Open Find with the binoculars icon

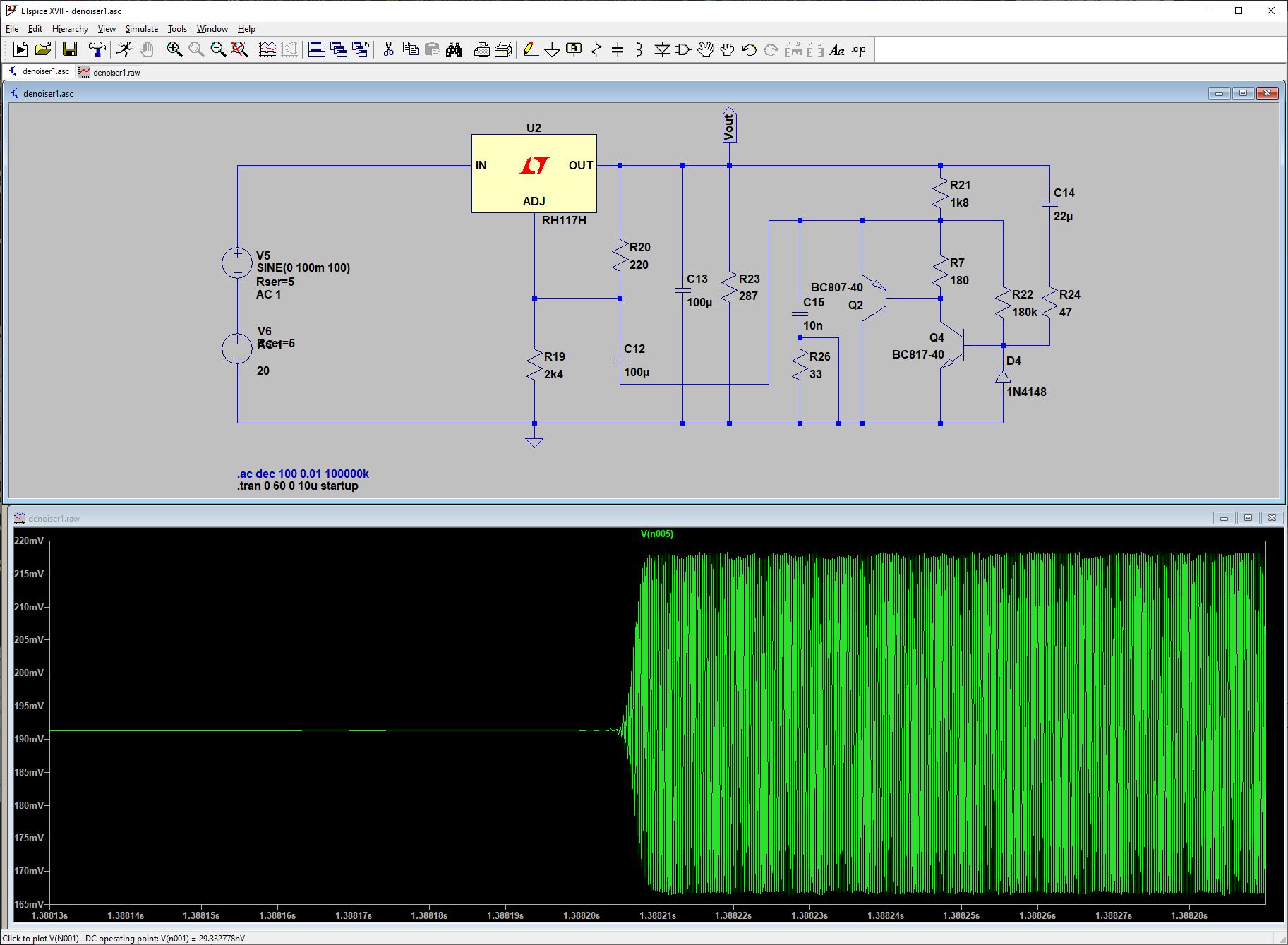454,49
